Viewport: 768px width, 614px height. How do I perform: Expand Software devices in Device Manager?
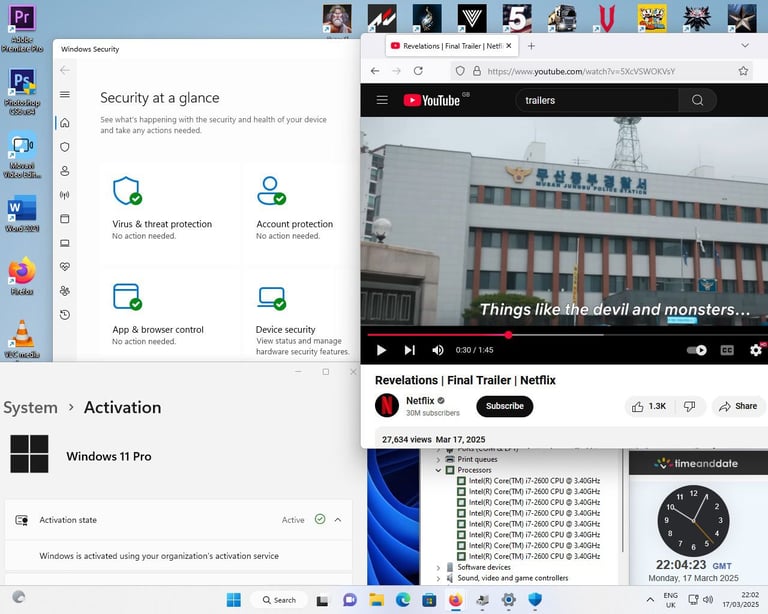438,567
